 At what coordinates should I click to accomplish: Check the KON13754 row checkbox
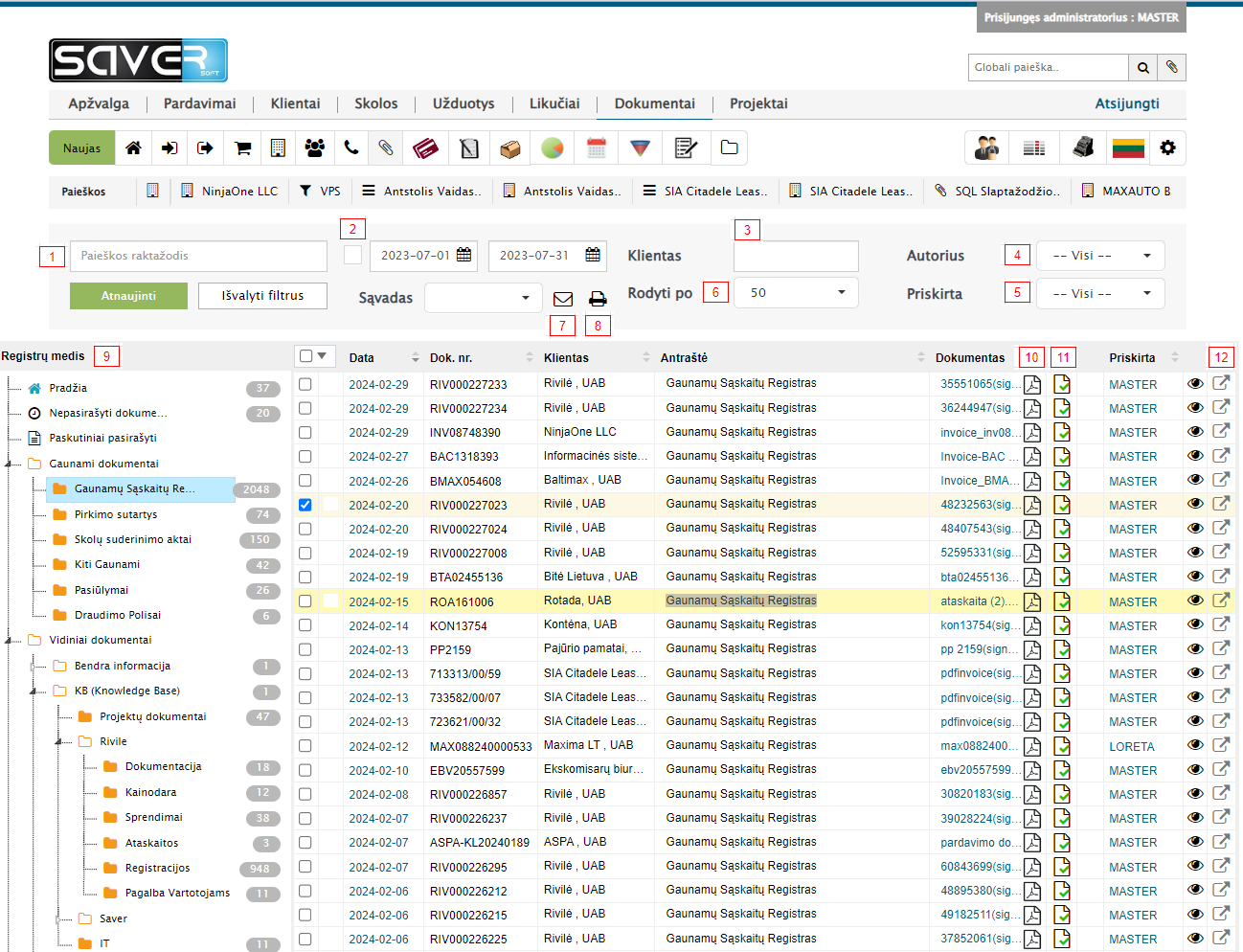click(x=305, y=625)
